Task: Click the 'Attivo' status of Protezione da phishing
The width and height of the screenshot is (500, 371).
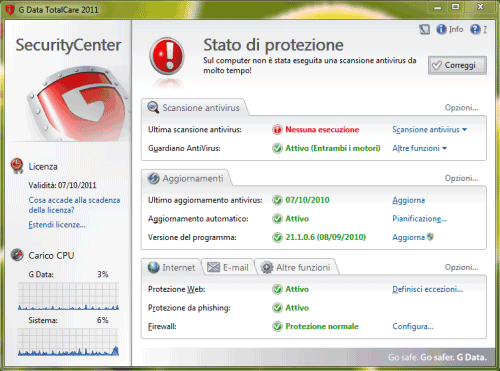Action: click(x=297, y=308)
